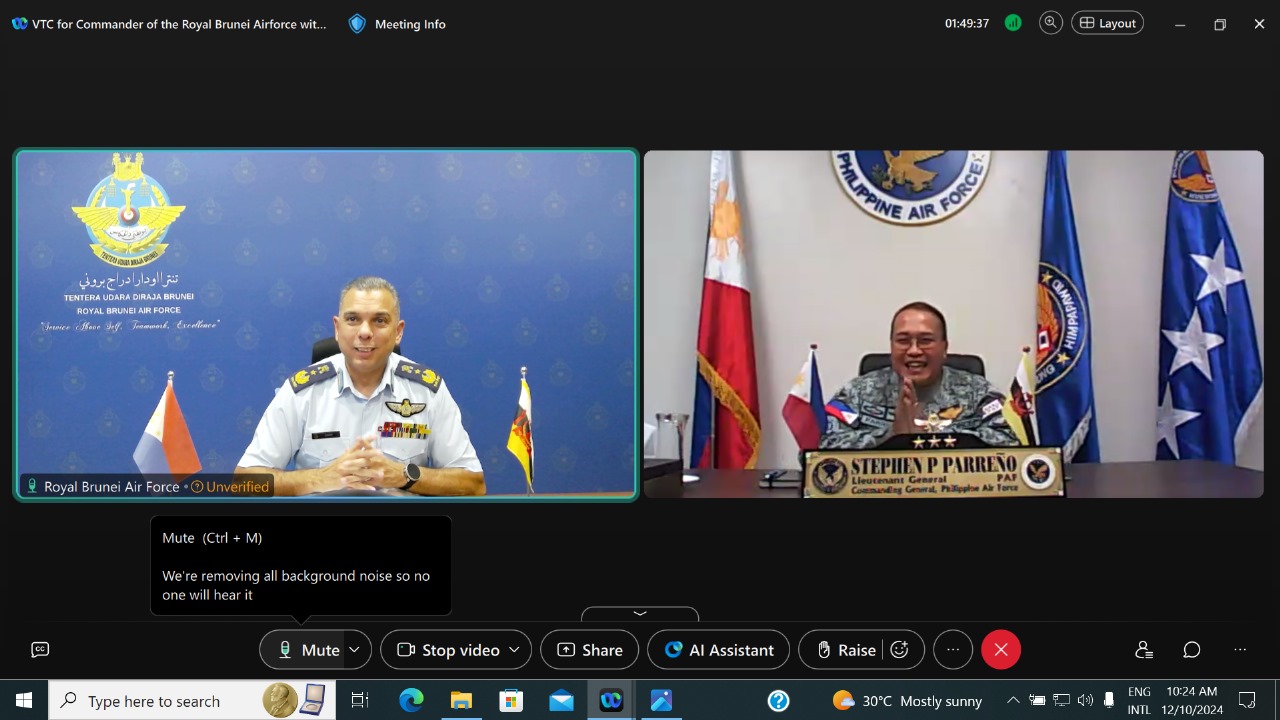
Task: Open the Participants panel
Action: [x=1144, y=650]
